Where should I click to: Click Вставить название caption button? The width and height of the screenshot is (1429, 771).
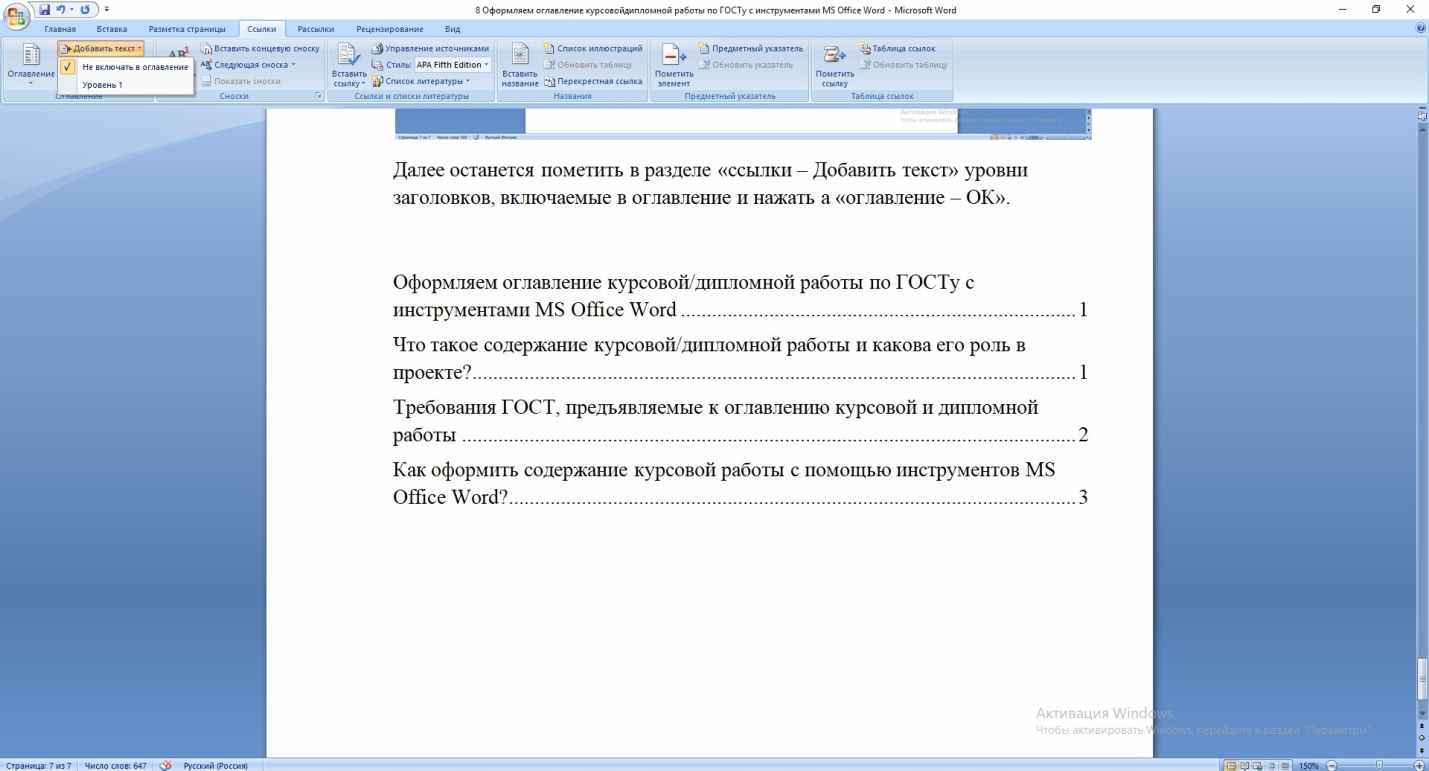click(520, 66)
